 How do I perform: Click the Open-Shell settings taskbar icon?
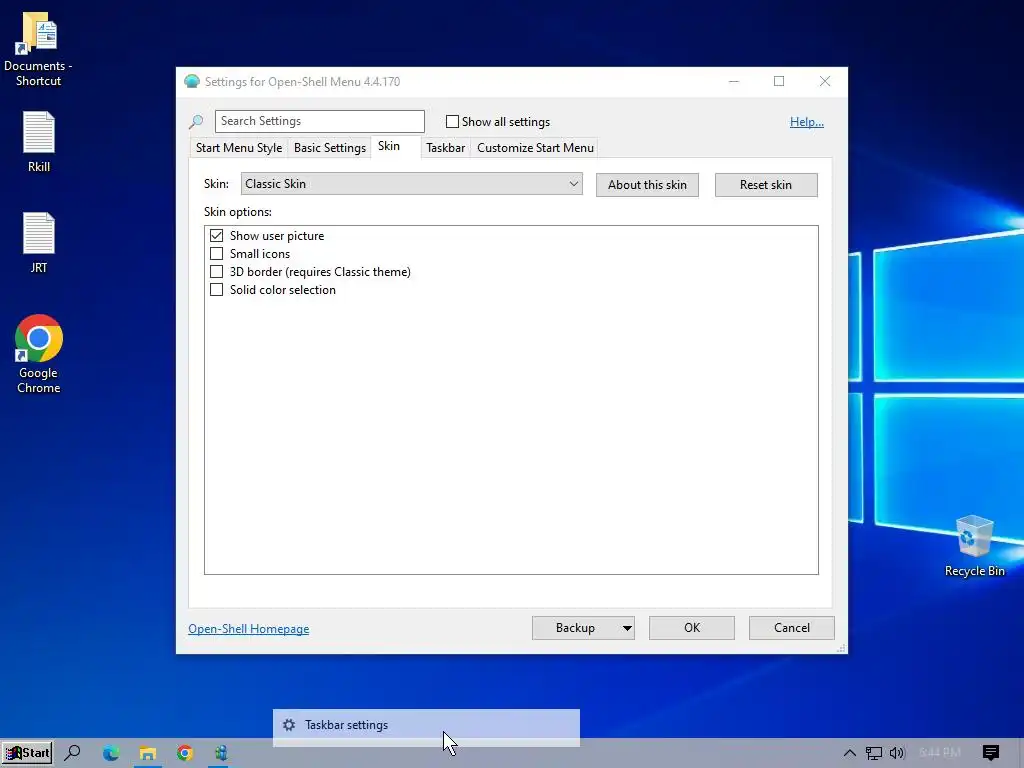[x=221, y=753]
